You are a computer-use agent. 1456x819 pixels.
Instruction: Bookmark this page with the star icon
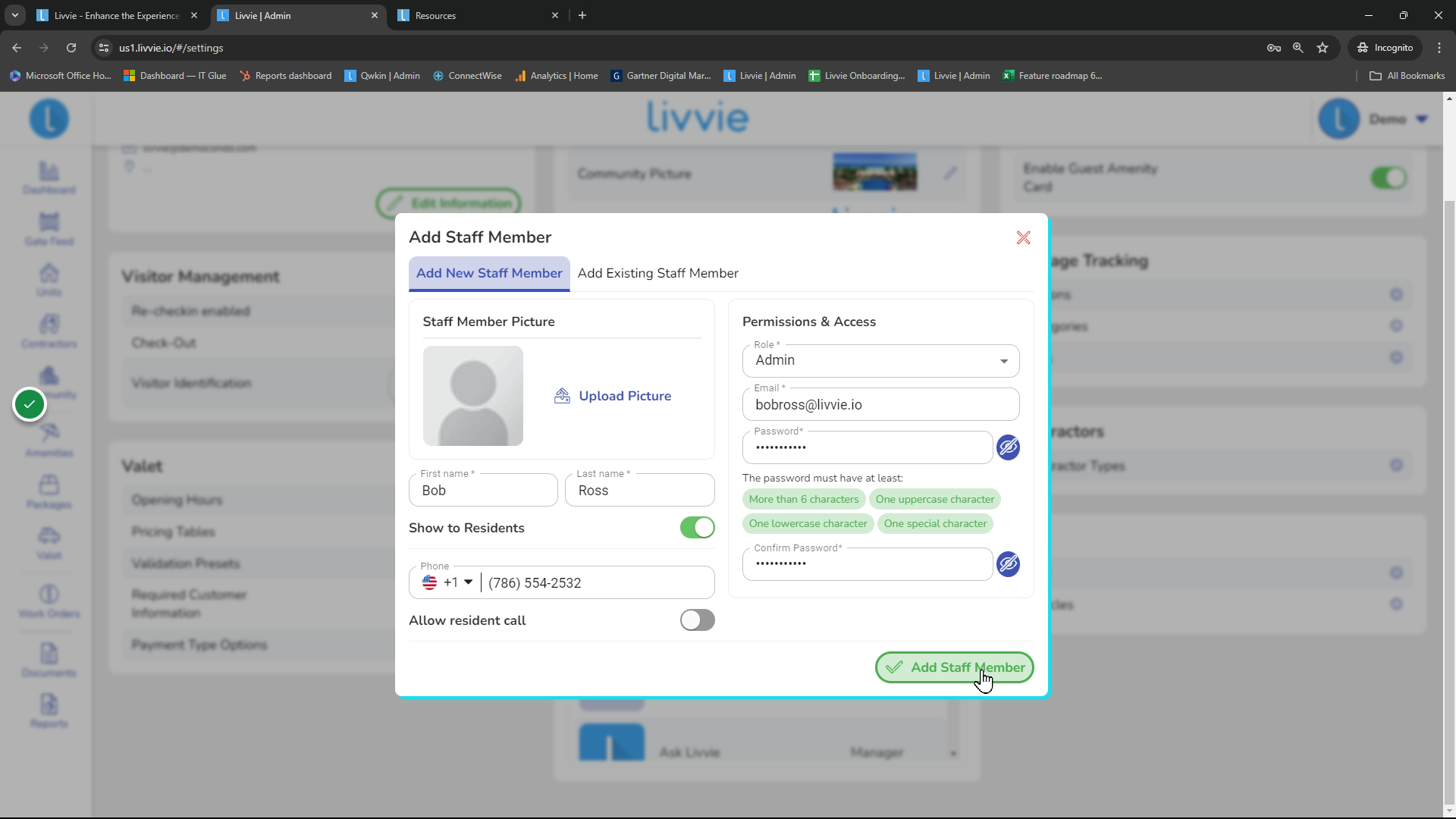pyautogui.click(x=1323, y=48)
